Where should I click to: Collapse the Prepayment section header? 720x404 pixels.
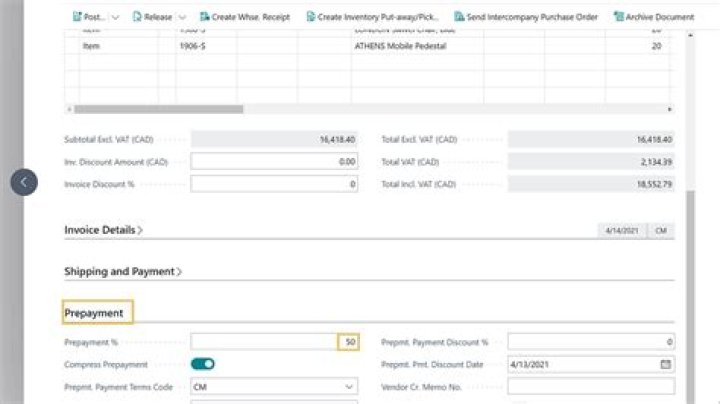94,313
